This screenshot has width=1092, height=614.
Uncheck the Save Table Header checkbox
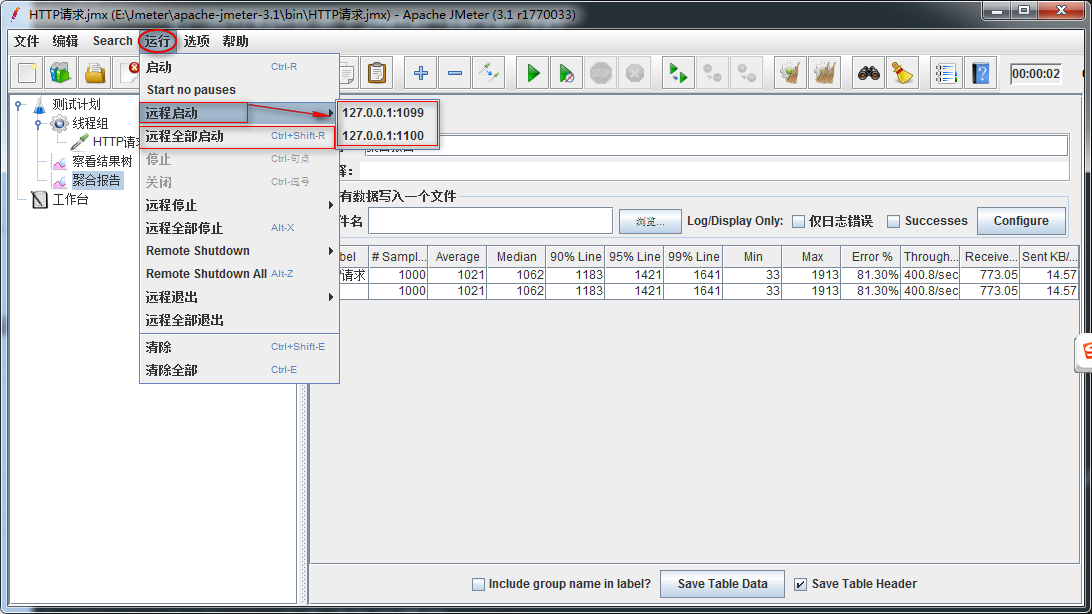(x=801, y=584)
